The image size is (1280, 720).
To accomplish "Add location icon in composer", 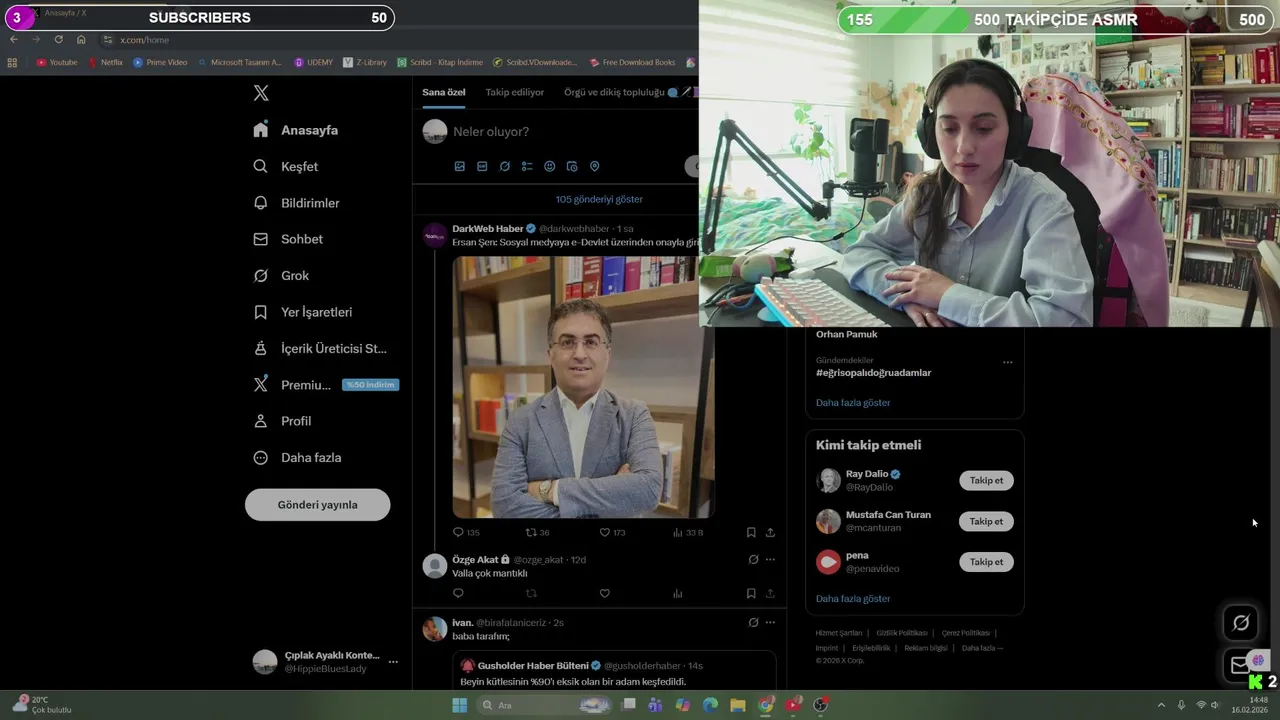I will tap(594, 167).
